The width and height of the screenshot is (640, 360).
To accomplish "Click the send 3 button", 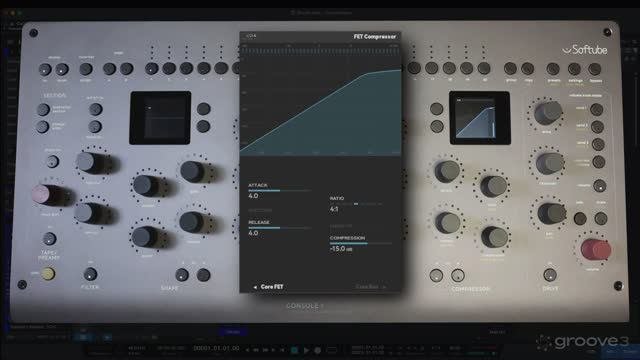I will tap(598, 144).
